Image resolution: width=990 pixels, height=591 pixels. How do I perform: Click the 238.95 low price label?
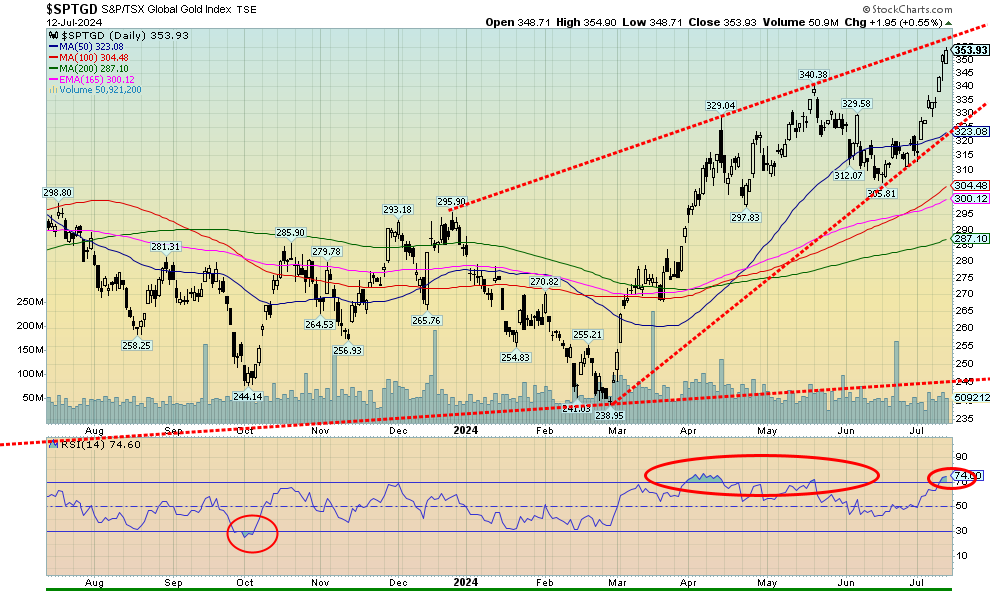pos(609,414)
